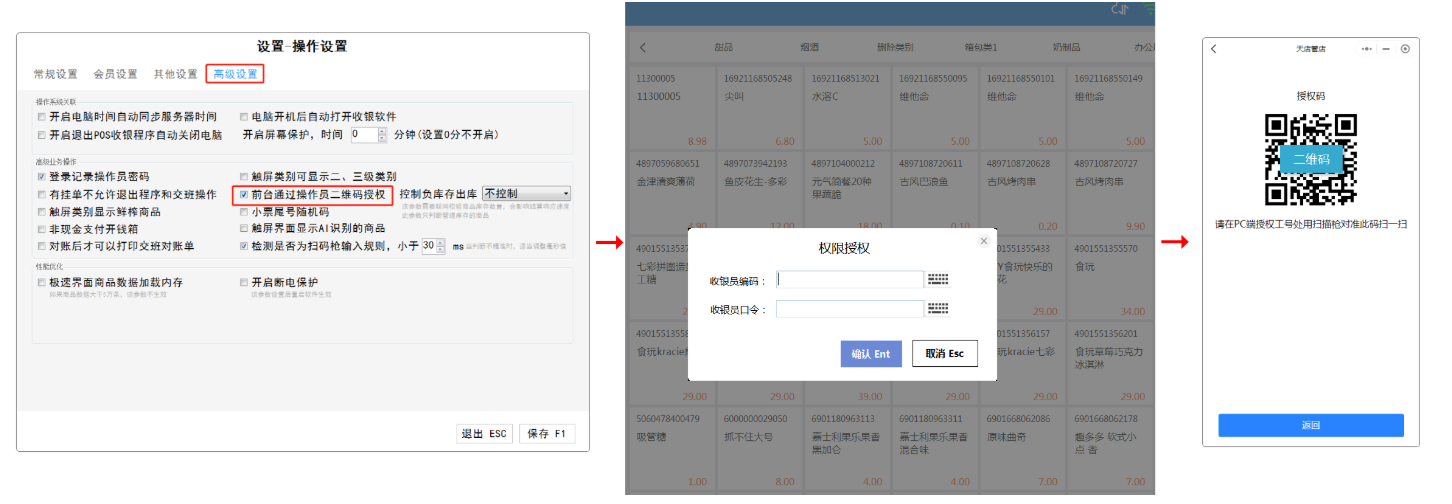The image size is (1452, 504).
Task: Open the 常规设置 tab
Action: pos(55,74)
